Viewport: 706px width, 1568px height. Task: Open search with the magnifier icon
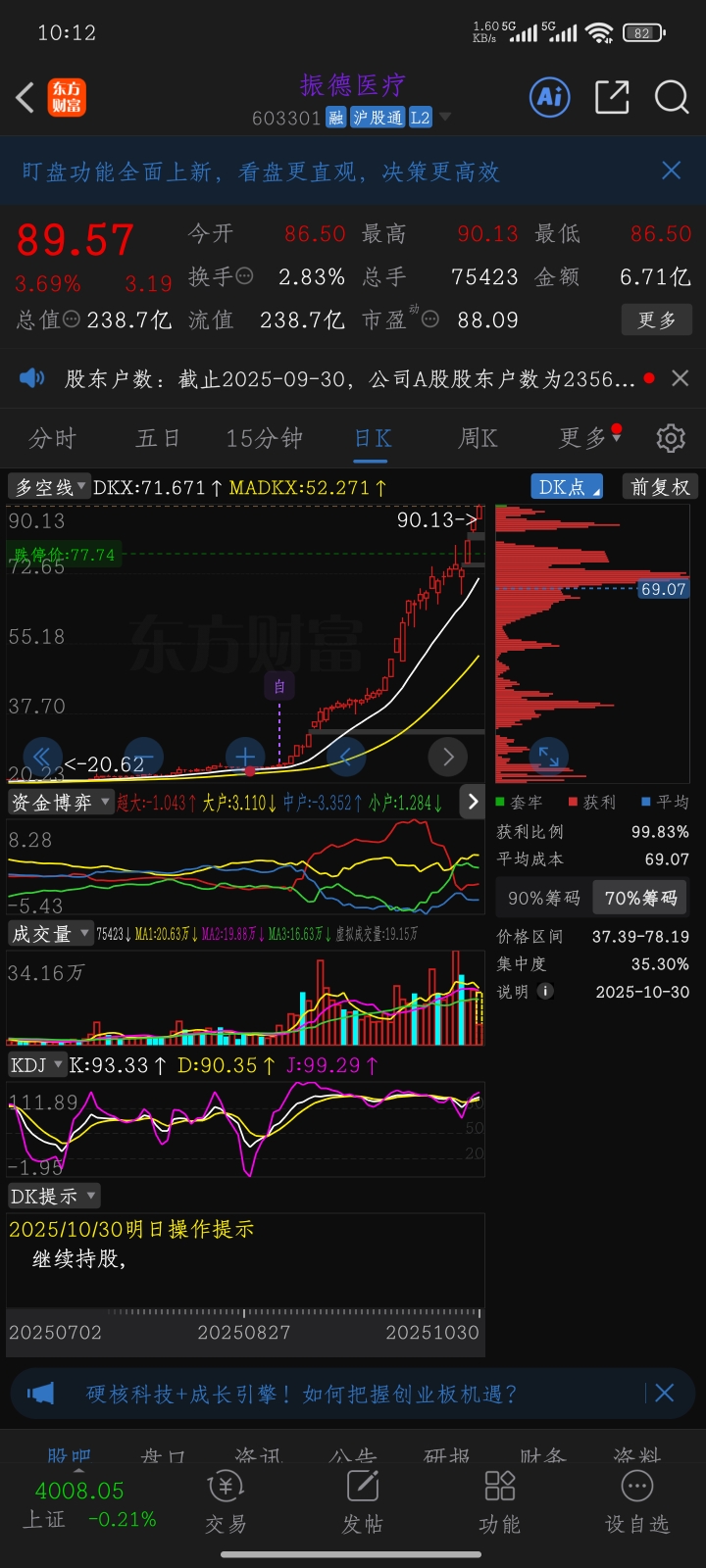tap(672, 97)
